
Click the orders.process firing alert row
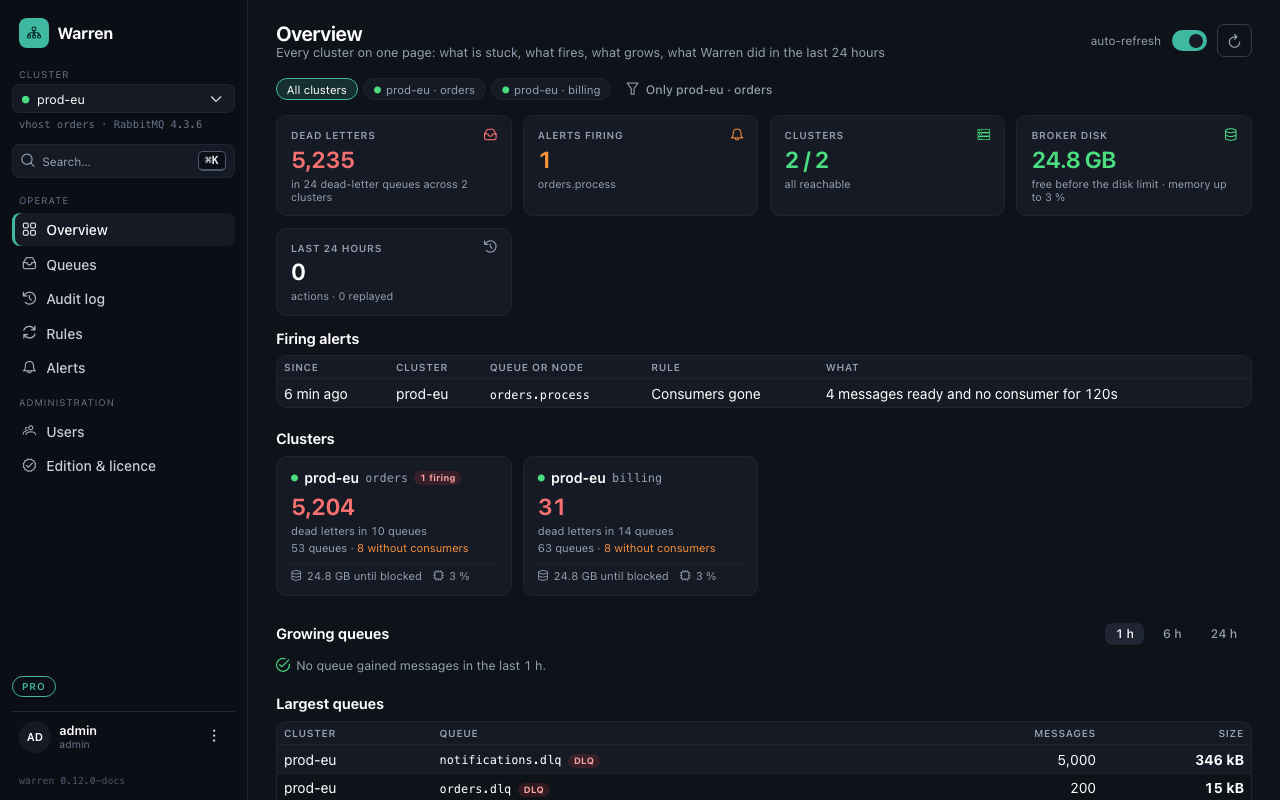(764, 394)
